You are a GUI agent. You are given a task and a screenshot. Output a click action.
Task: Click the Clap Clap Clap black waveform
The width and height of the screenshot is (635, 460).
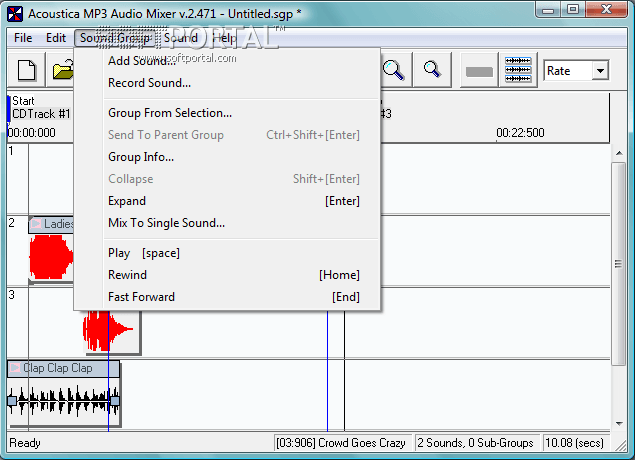click(x=63, y=400)
